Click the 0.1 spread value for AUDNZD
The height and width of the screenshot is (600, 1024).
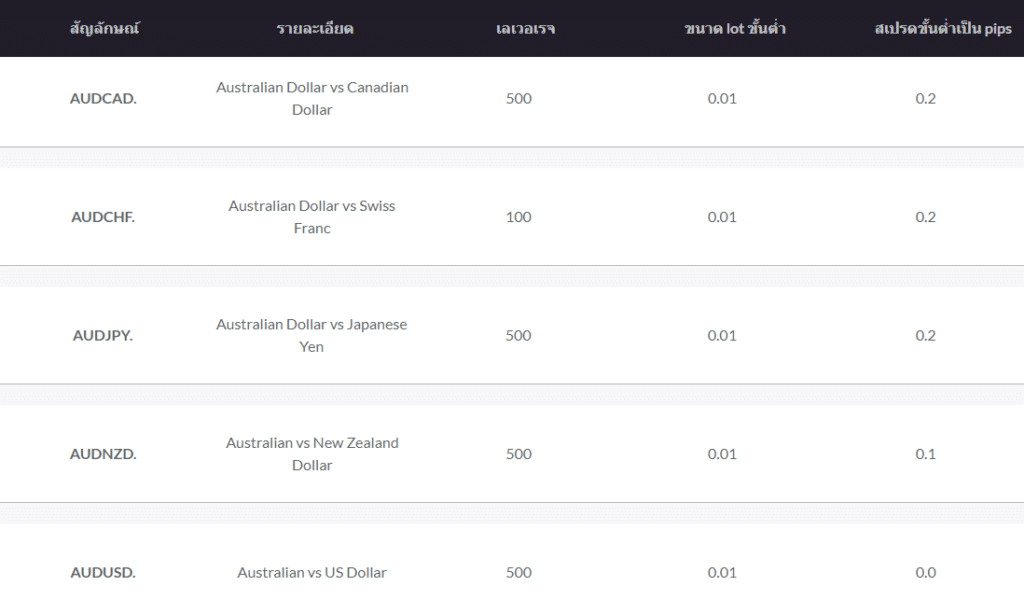pos(925,454)
